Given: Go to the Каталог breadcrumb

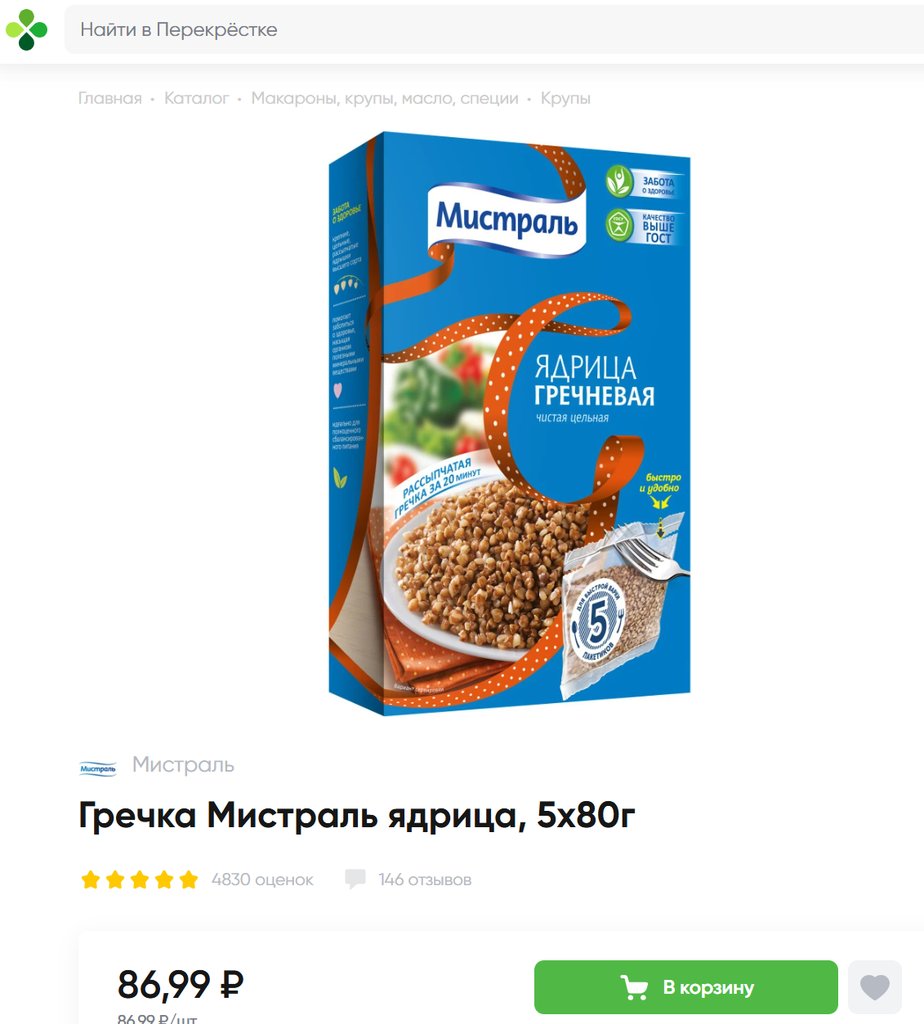Looking at the screenshot, I should 196,98.
